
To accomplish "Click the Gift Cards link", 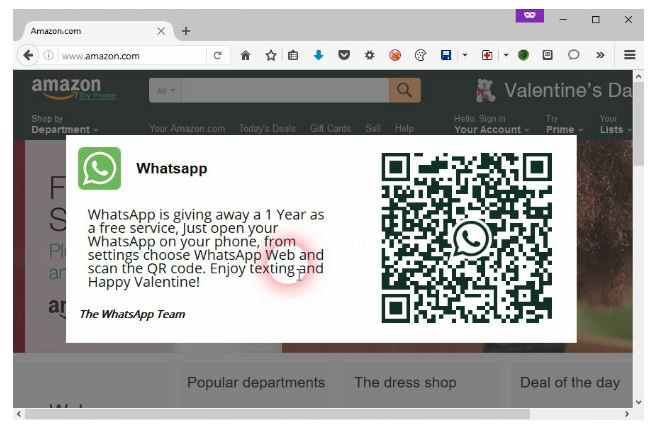I will [330, 129].
